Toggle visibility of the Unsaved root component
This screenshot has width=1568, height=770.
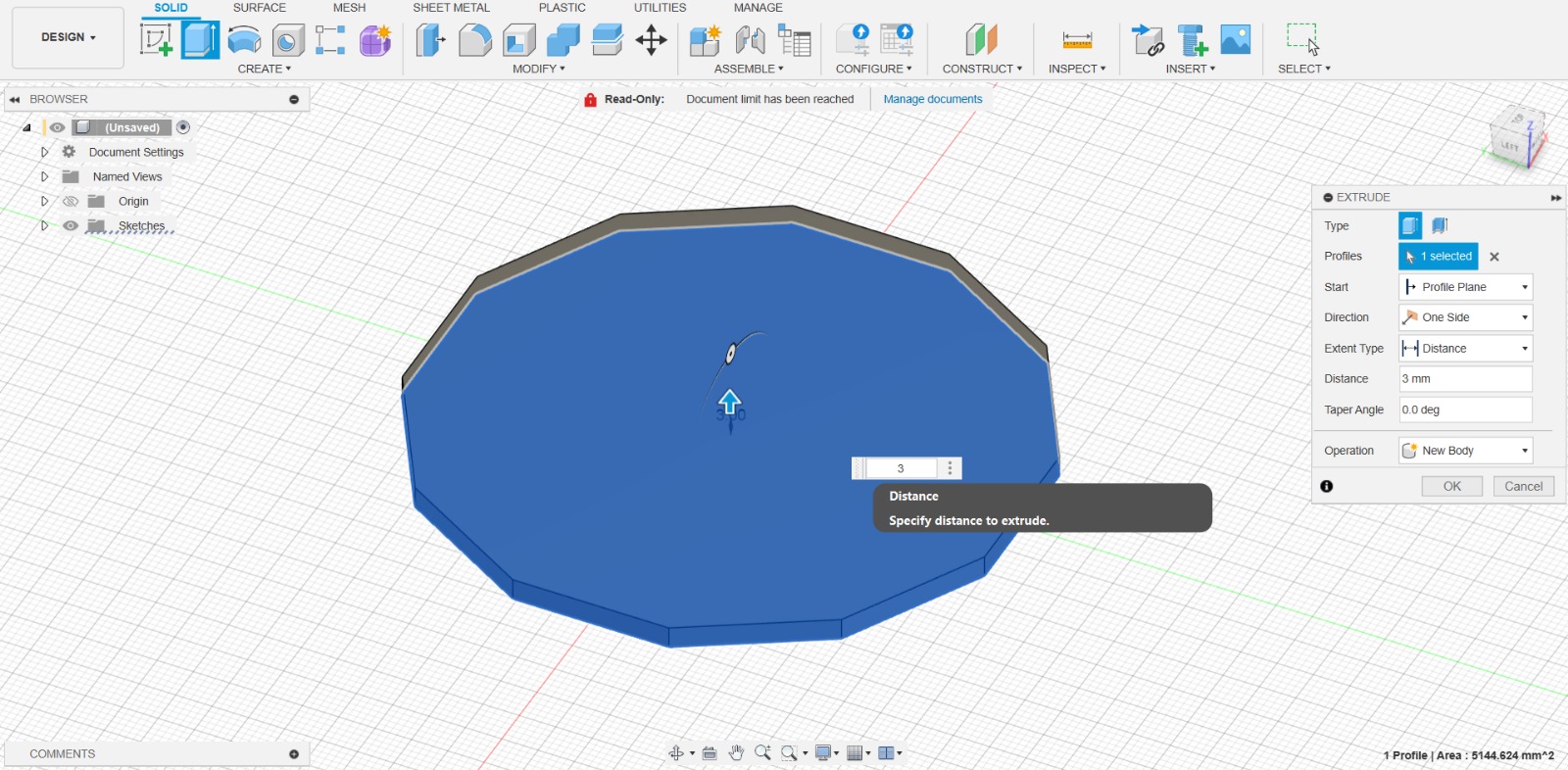point(58,127)
